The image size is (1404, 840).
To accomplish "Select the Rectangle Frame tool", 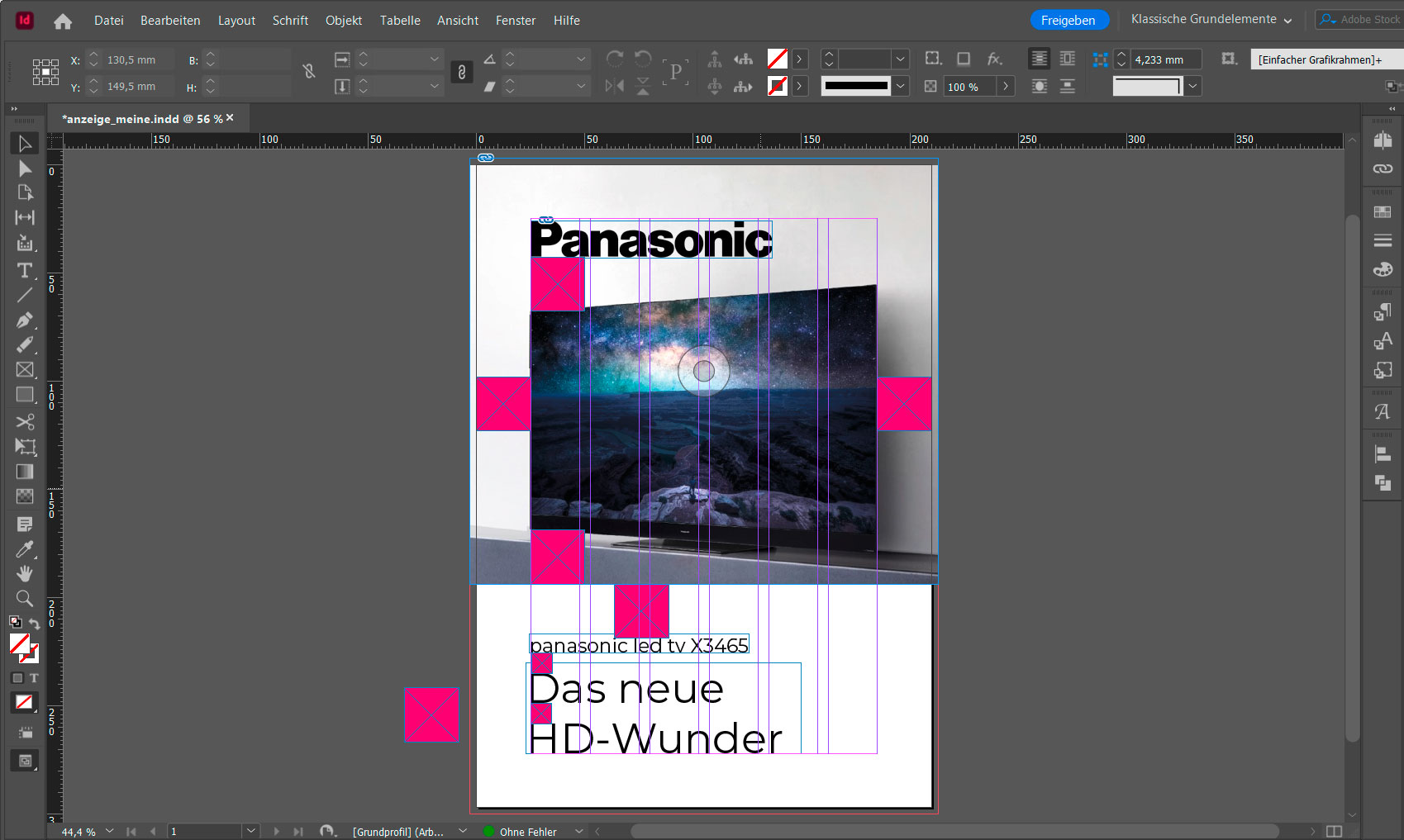I will 25,369.
